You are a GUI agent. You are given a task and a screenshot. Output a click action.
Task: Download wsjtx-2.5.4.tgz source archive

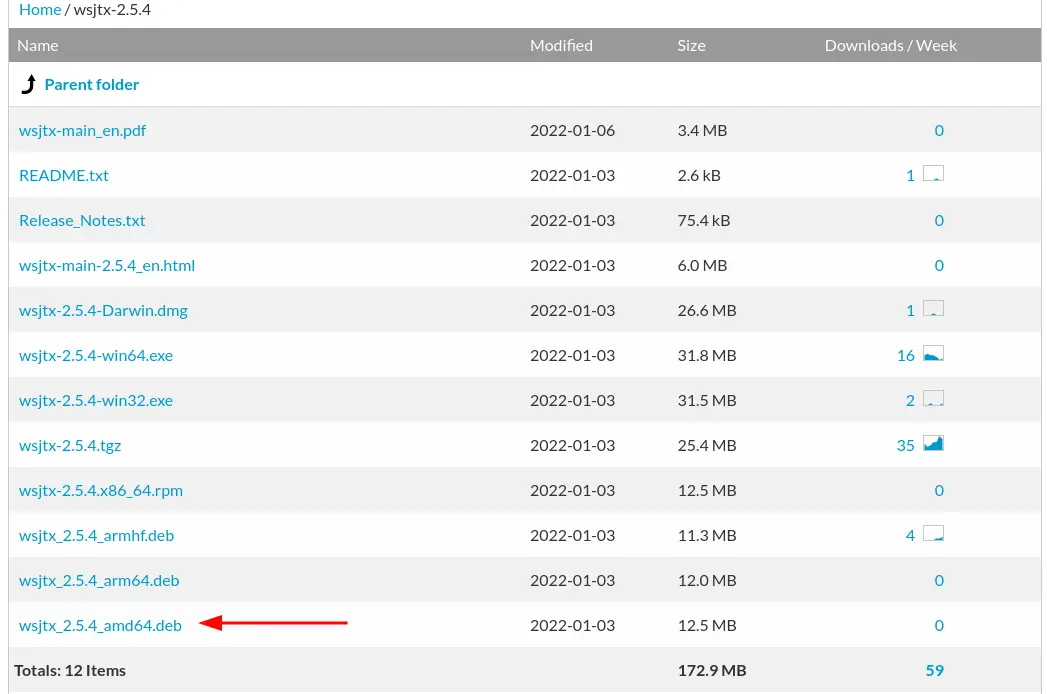[x=70, y=446]
